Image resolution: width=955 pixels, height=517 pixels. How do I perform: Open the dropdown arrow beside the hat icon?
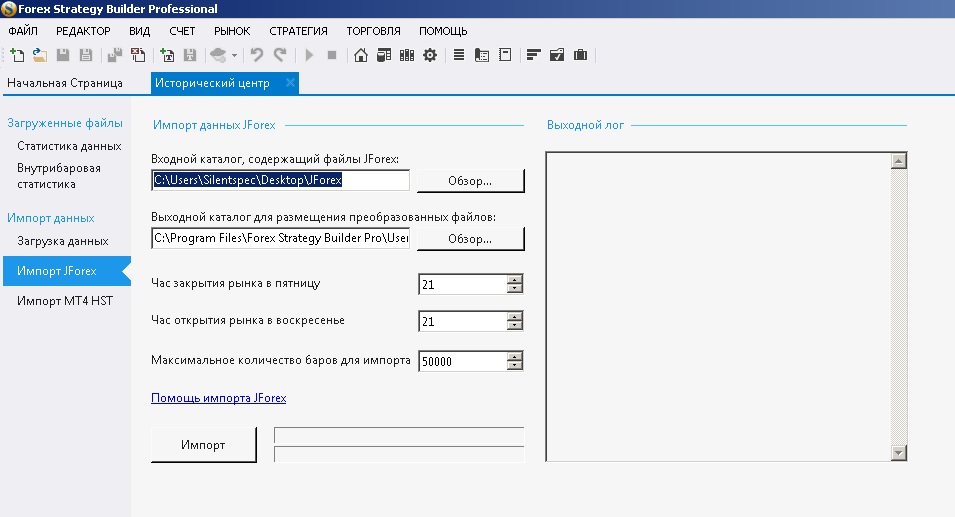tap(234, 55)
